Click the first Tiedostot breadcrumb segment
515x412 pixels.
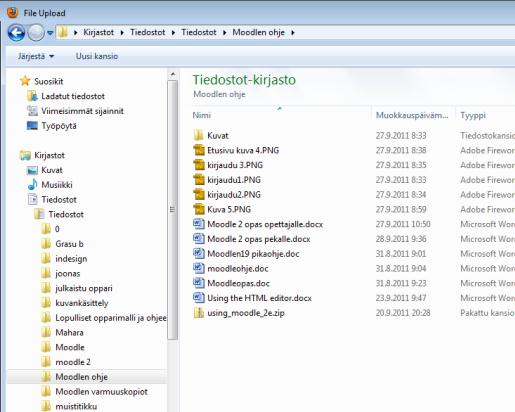148,32
